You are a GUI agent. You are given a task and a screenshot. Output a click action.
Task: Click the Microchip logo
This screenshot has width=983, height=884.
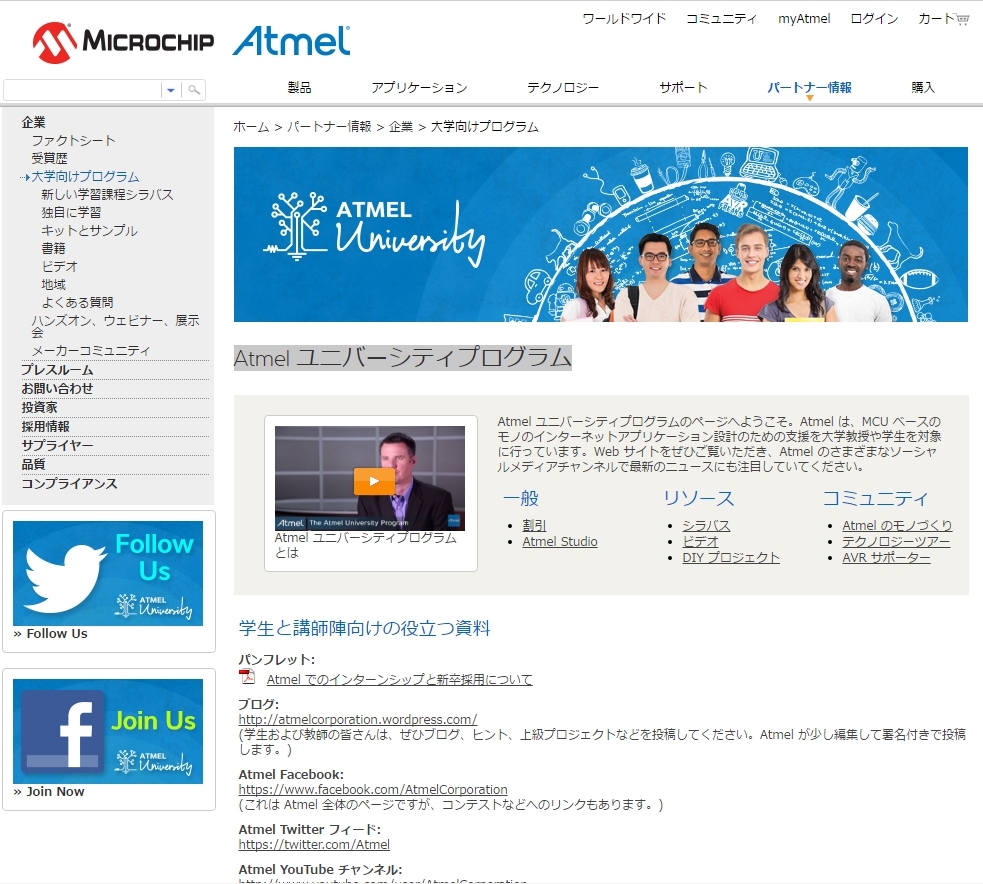tap(123, 43)
